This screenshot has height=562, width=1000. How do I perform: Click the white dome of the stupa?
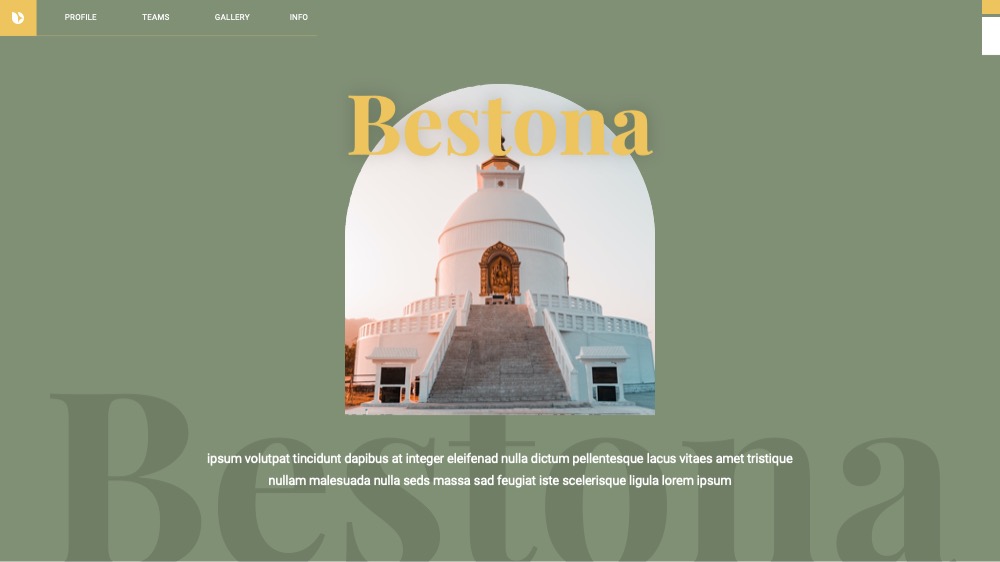[x=501, y=211]
